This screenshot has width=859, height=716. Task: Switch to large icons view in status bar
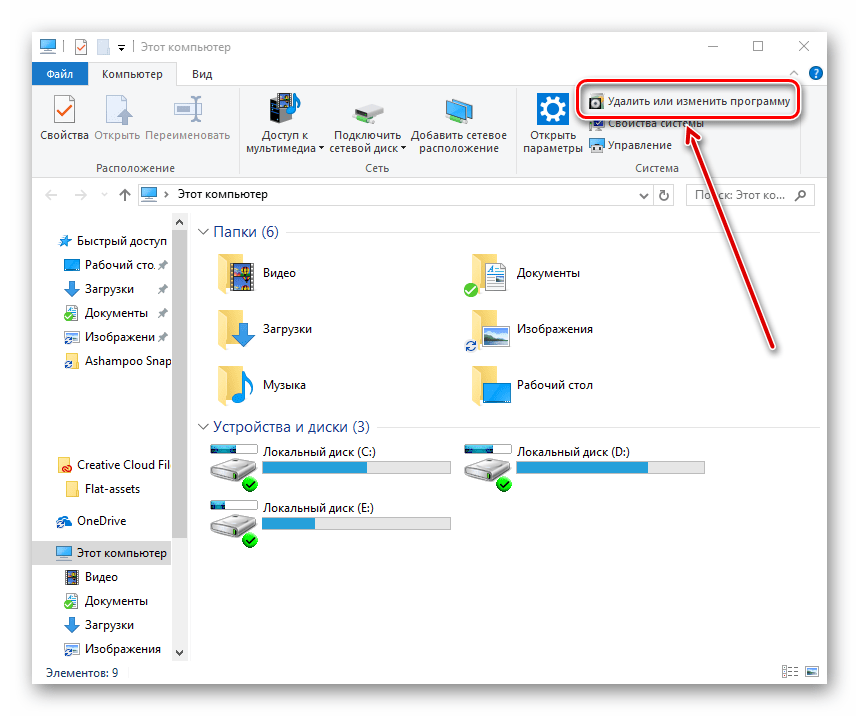click(812, 673)
